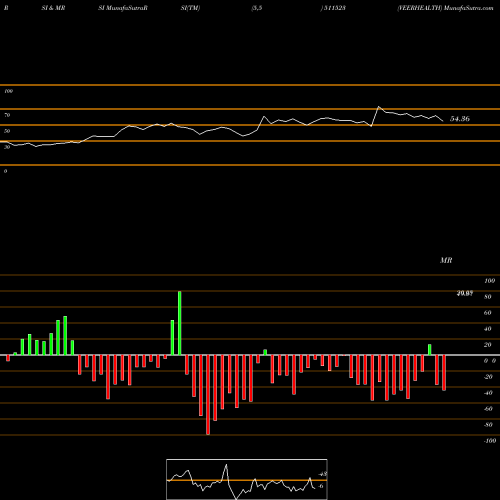Image resolution: width=500 pixels, height=500 pixels.
Task: Click the -6 value in the mini chart
Action: (321, 486)
